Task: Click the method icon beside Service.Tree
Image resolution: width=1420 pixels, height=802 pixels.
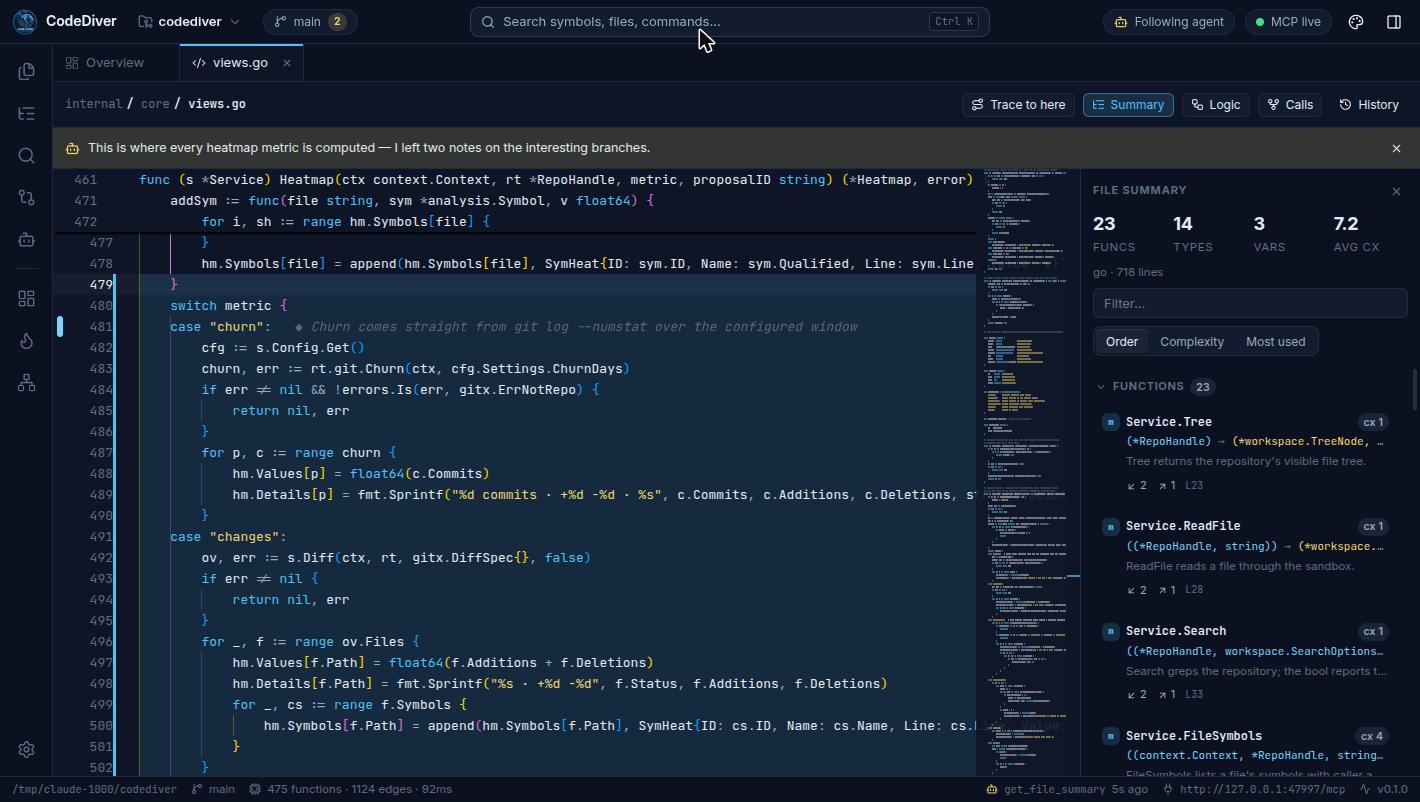Action: point(1110,422)
